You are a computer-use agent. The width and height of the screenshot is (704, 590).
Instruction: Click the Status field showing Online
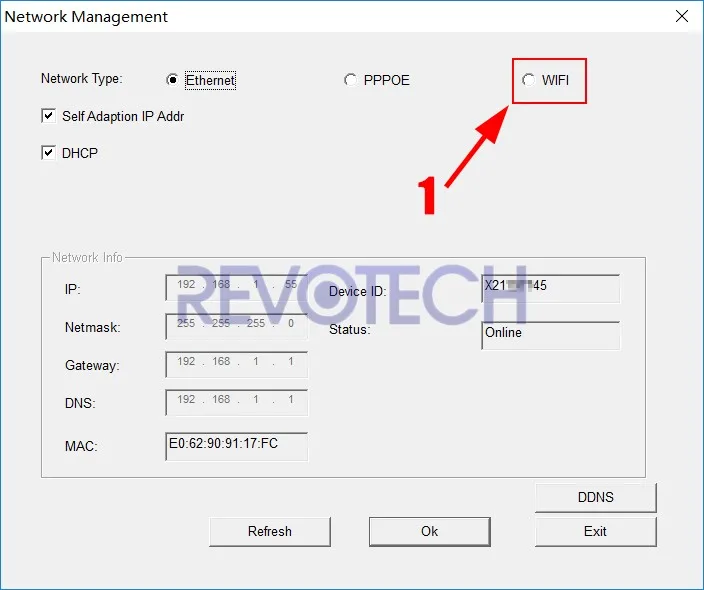click(551, 335)
